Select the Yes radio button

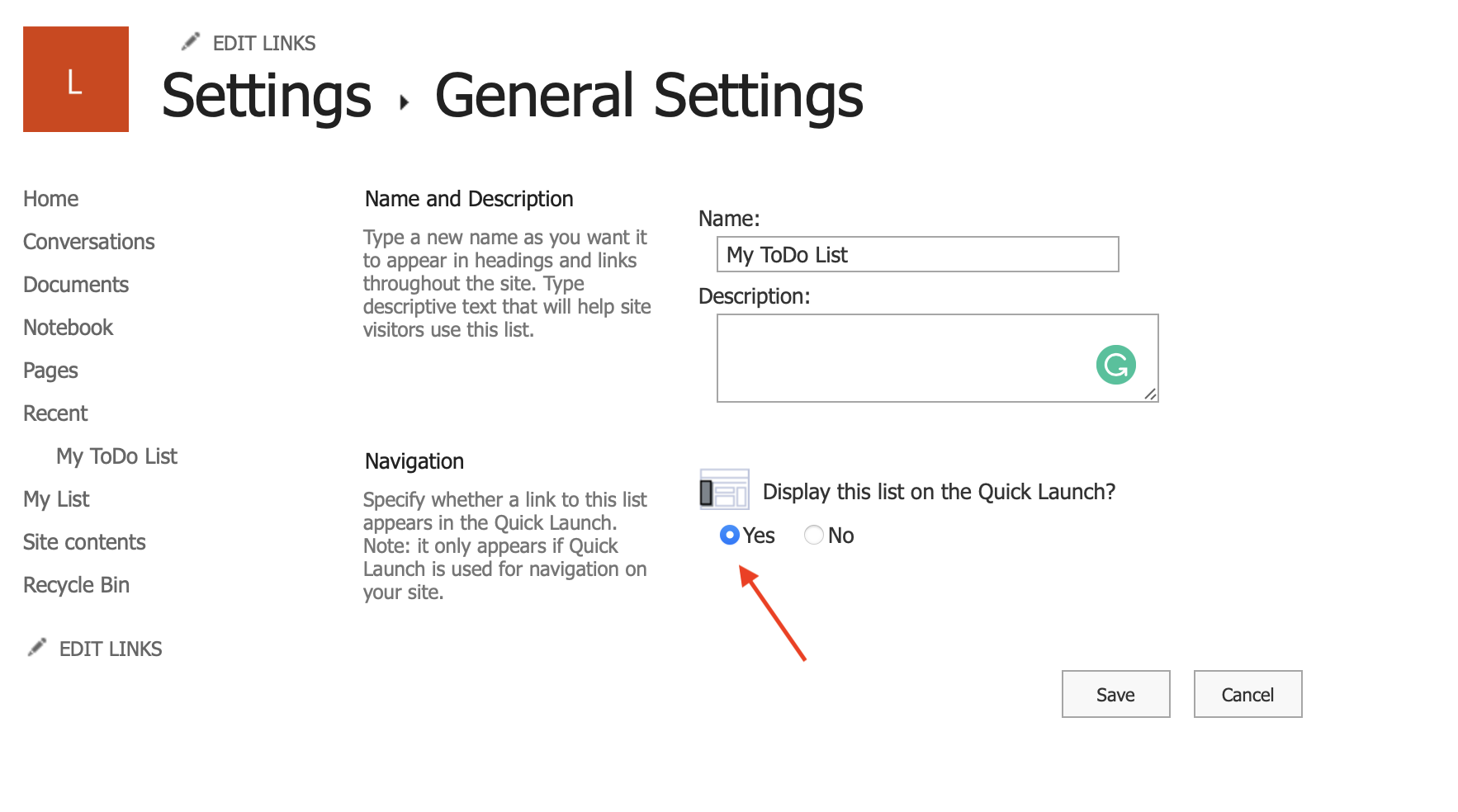point(730,536)
